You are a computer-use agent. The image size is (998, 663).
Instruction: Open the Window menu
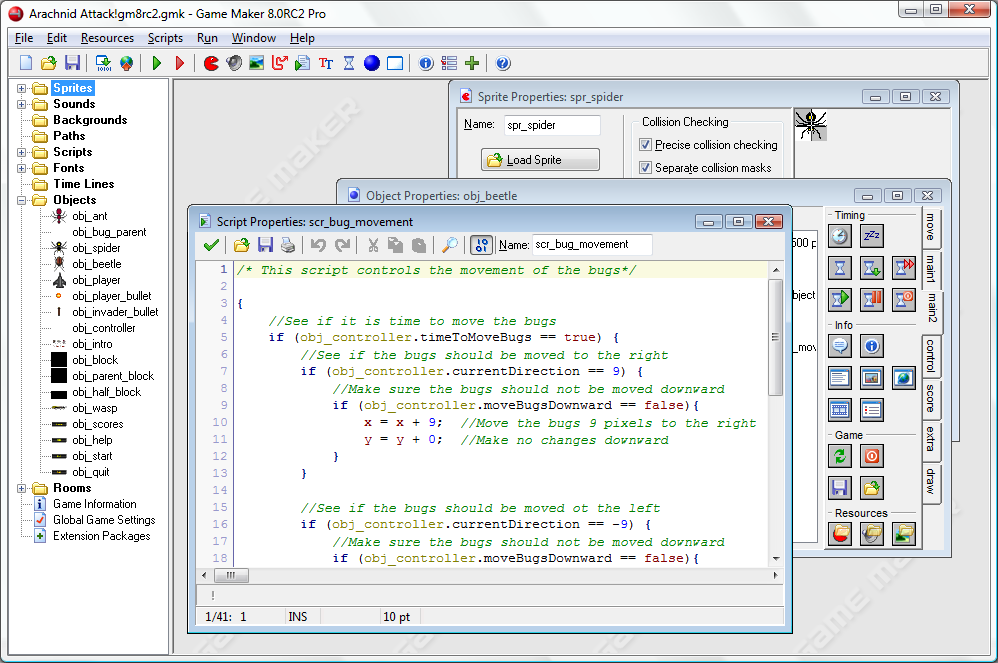(253, 38)
